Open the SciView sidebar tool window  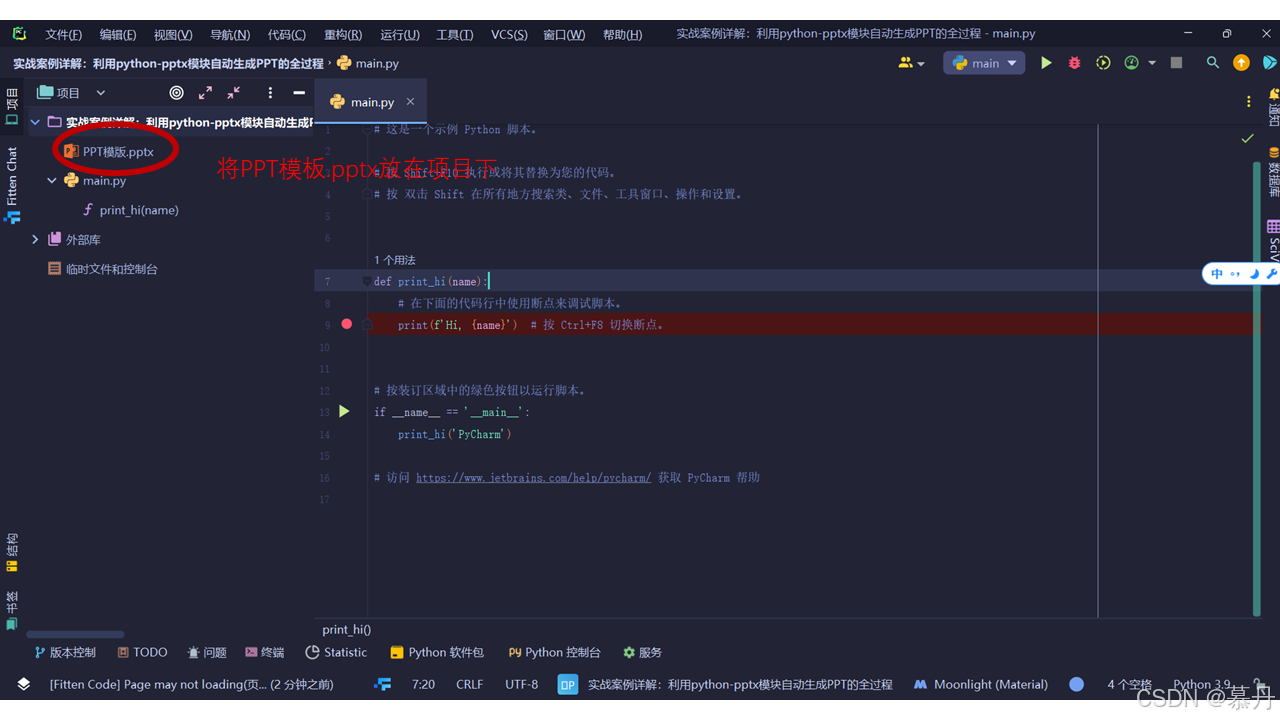[x=1274, y=240]
